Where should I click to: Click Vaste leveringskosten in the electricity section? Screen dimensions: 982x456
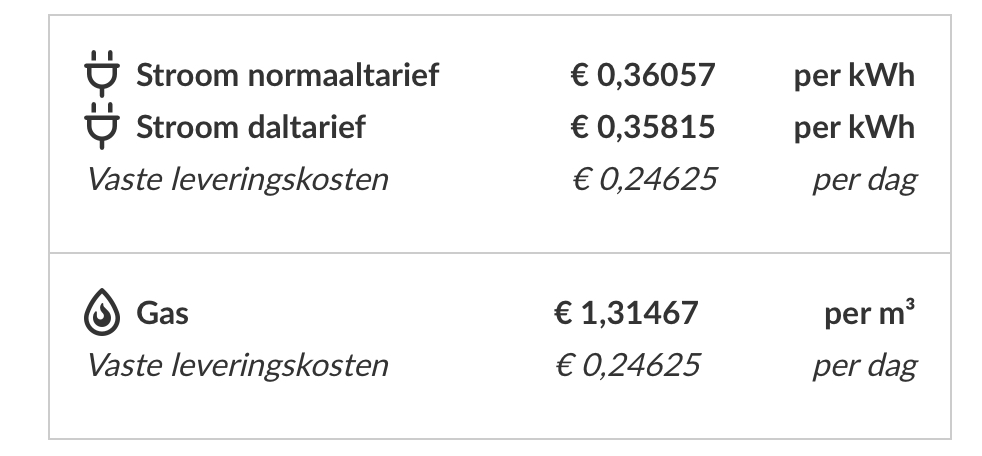tap(237, 180)
